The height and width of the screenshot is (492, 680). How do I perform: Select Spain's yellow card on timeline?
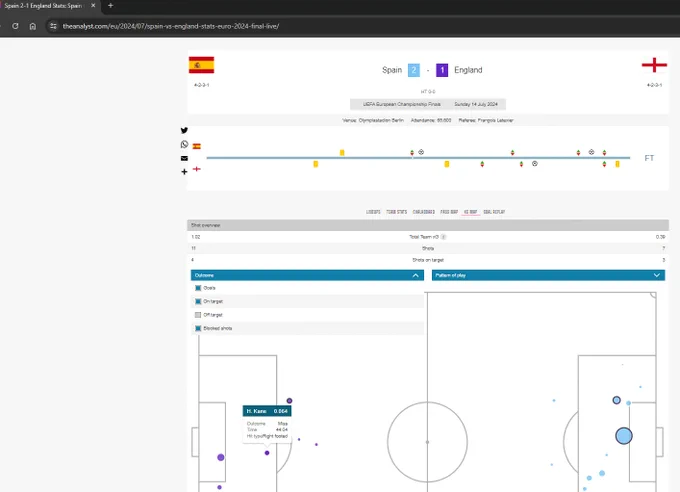pyautogui.click(x=342, y=152)
